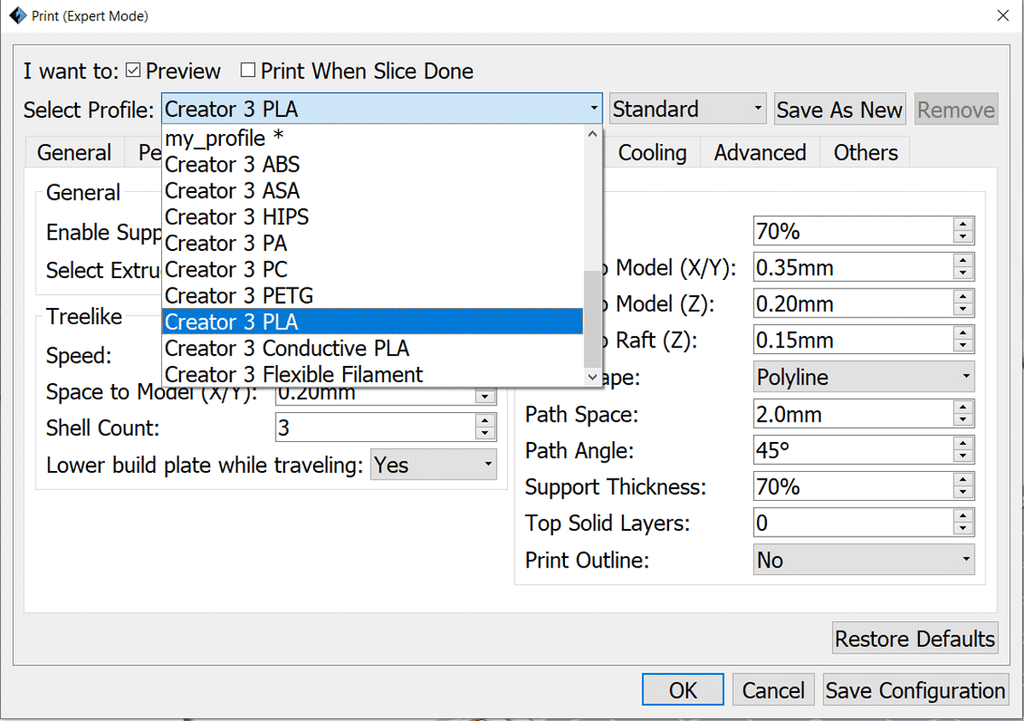1024x721 pixels.
Task: Collapse the Select Profile combo box
Action: tap(593, 109)
